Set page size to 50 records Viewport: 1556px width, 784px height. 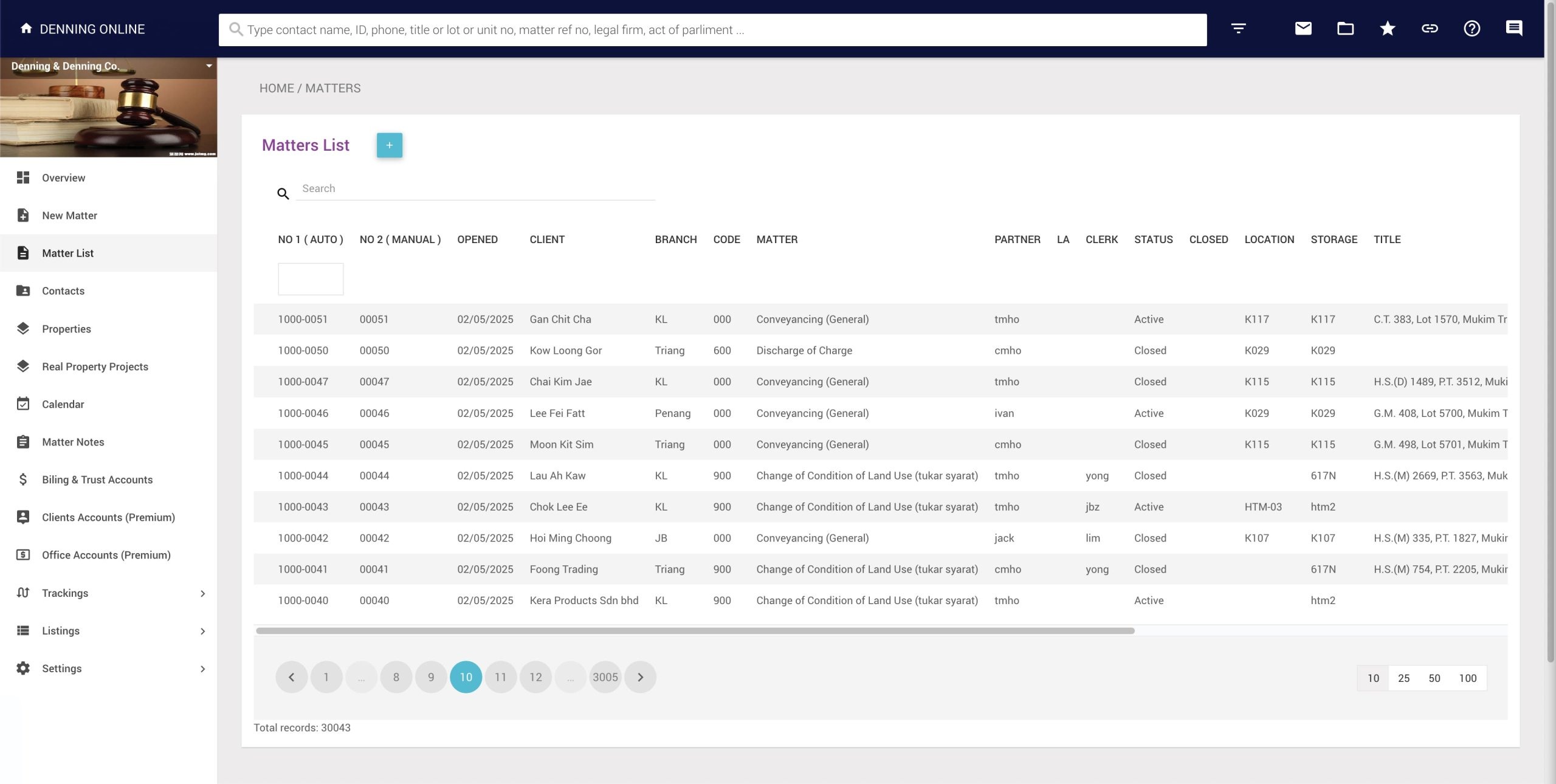[1434, 678]
